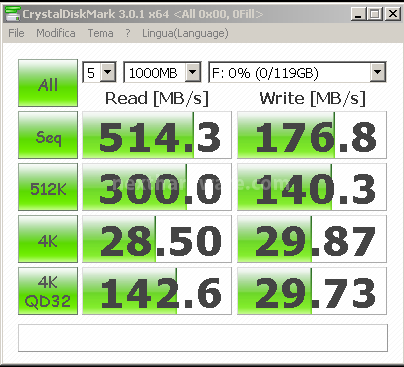Open the Modifica menu
The width and height of the screenshot is (404, 367).
coord(56,33)
